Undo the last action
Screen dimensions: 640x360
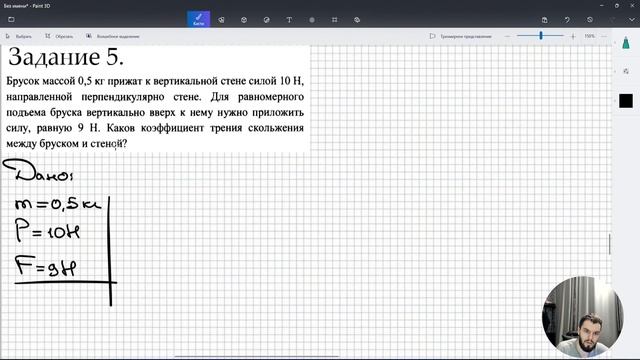[567, 20]
